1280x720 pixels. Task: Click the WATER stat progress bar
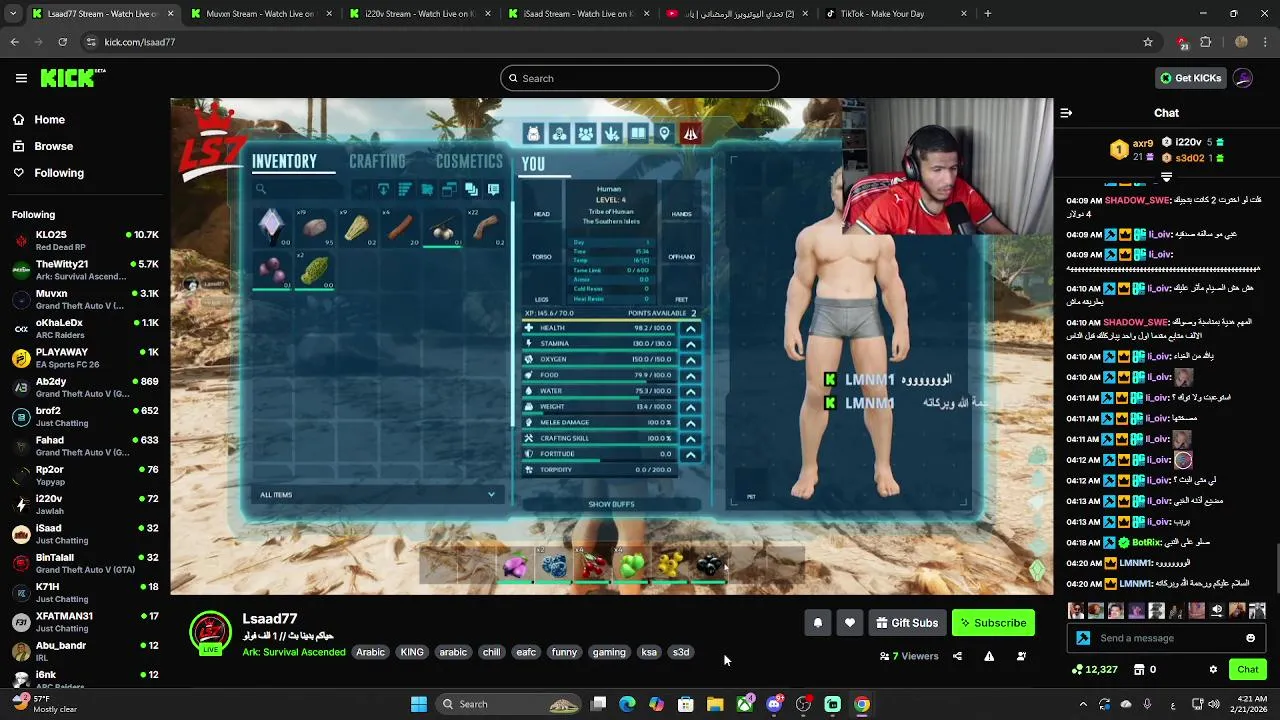click(600, 391)
